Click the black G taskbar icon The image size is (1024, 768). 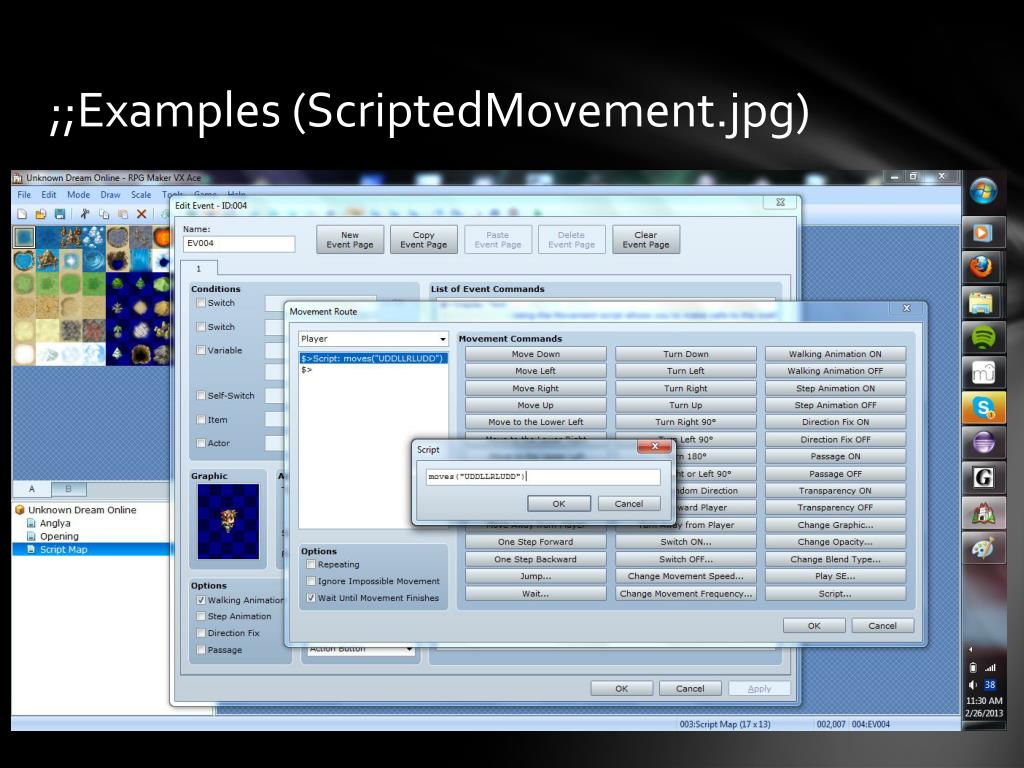(x=983, y=478)
